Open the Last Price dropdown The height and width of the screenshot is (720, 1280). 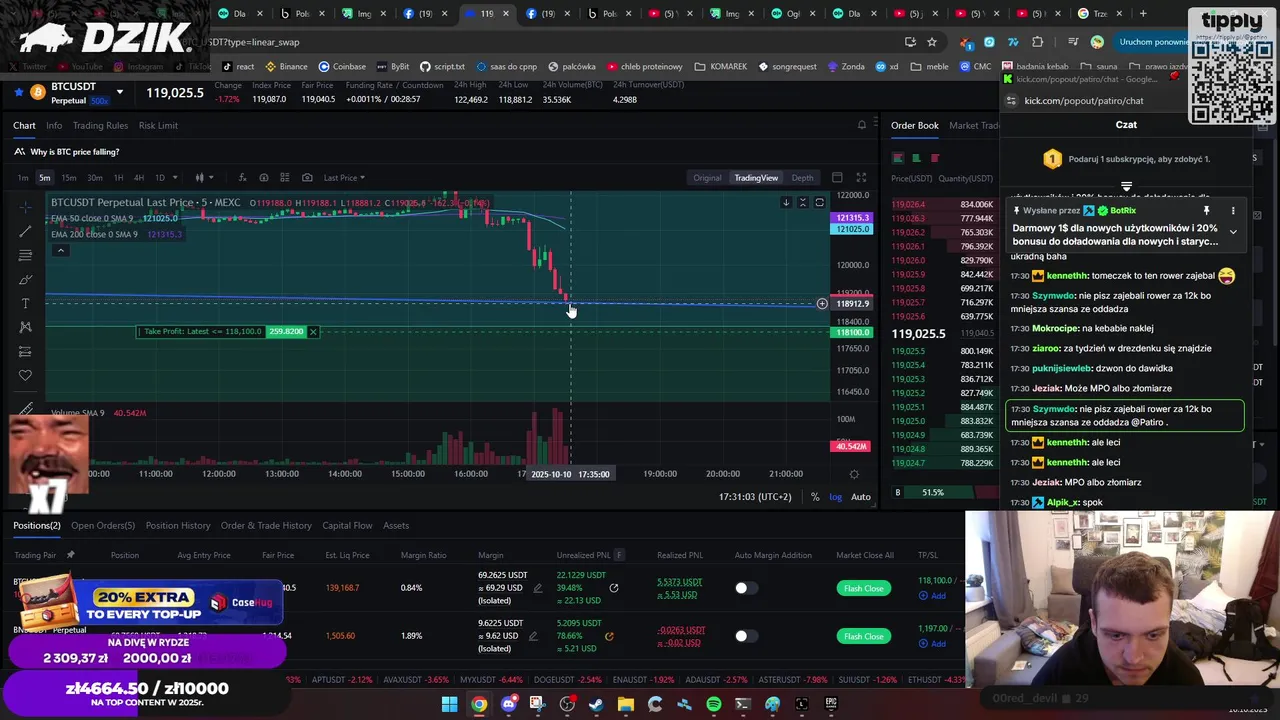tap(344, 178)
